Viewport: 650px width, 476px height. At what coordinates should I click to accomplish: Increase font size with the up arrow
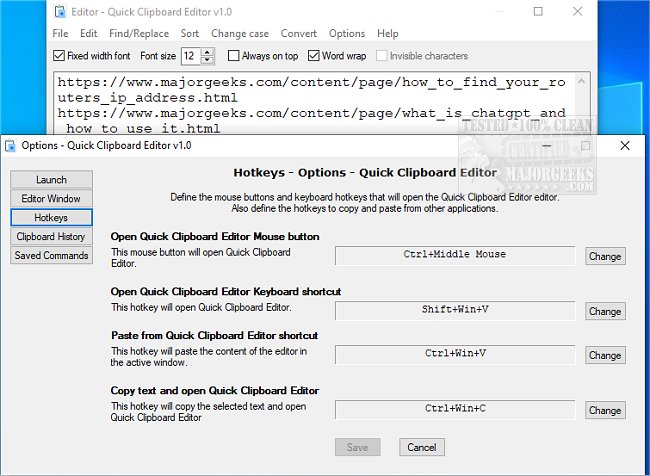(x=207, y=52)
